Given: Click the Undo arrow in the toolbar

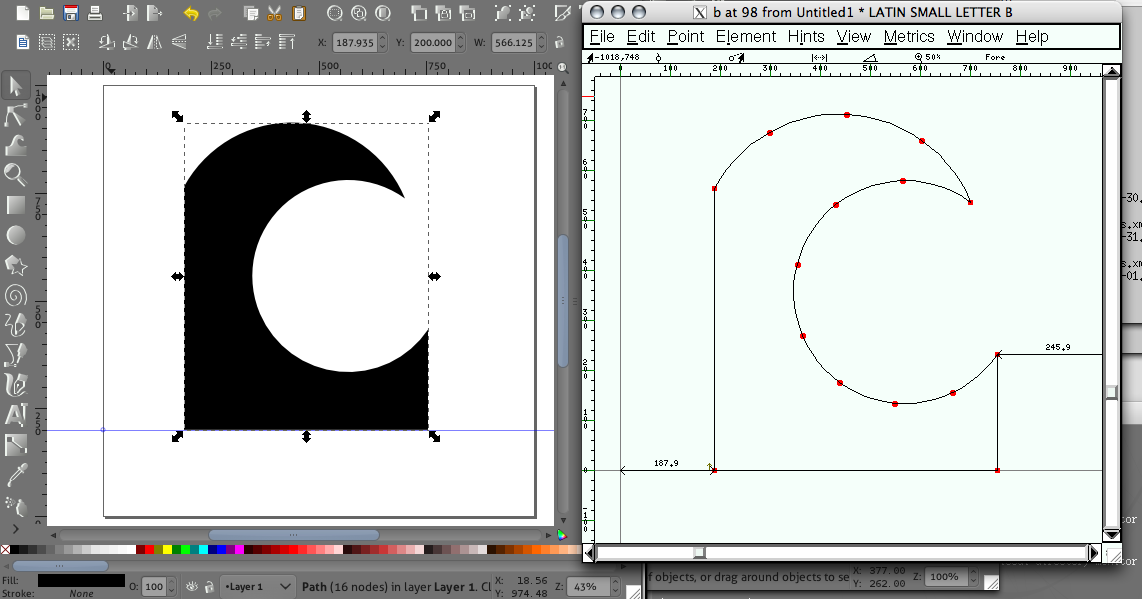Looking at the screenshot, I should click(x=190, y=14).
